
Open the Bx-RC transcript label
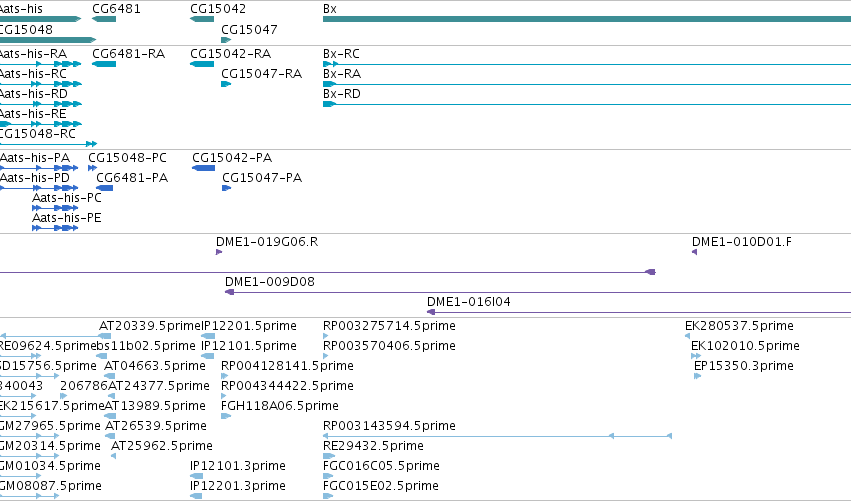(x=341, y=54)
